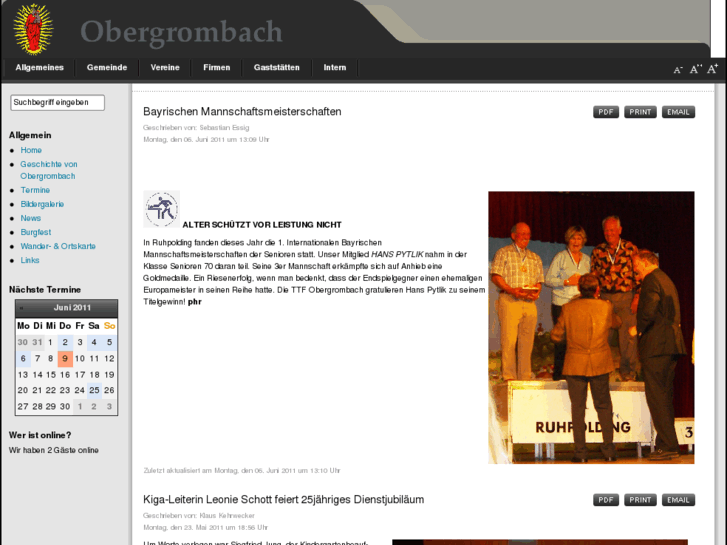Export Kiga-Leiterin Leonie Schott article as PDF
Image resolution: width=727 pixels, height=545 pixels.
(x=606, y=500)
